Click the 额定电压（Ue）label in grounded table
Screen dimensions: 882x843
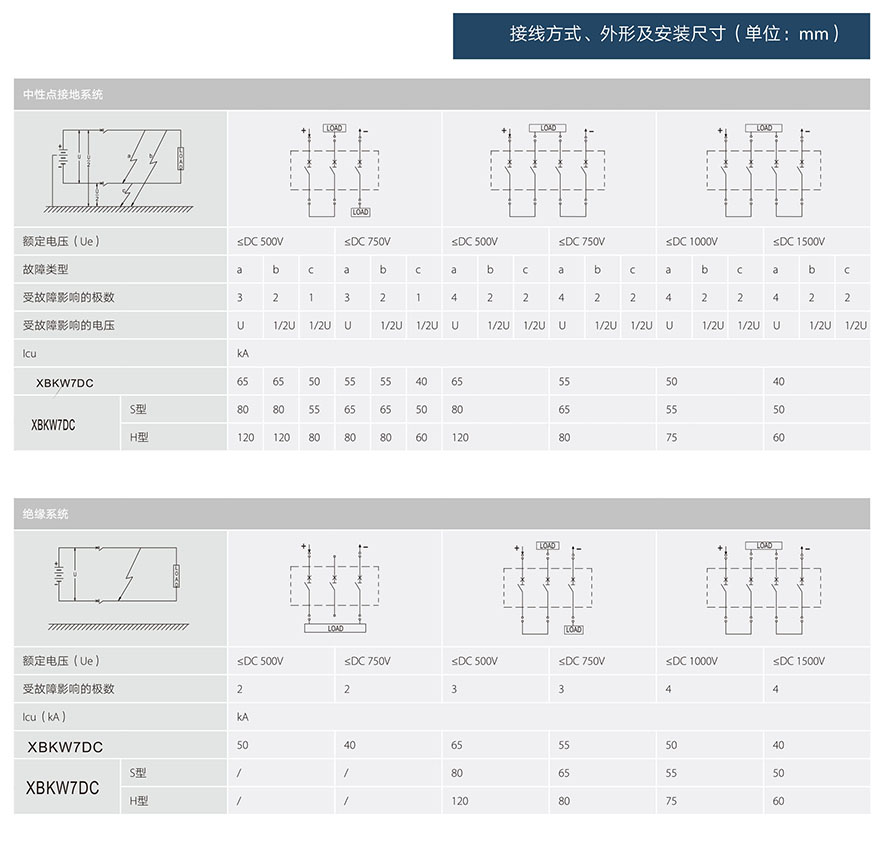click(x=62, y=242)
